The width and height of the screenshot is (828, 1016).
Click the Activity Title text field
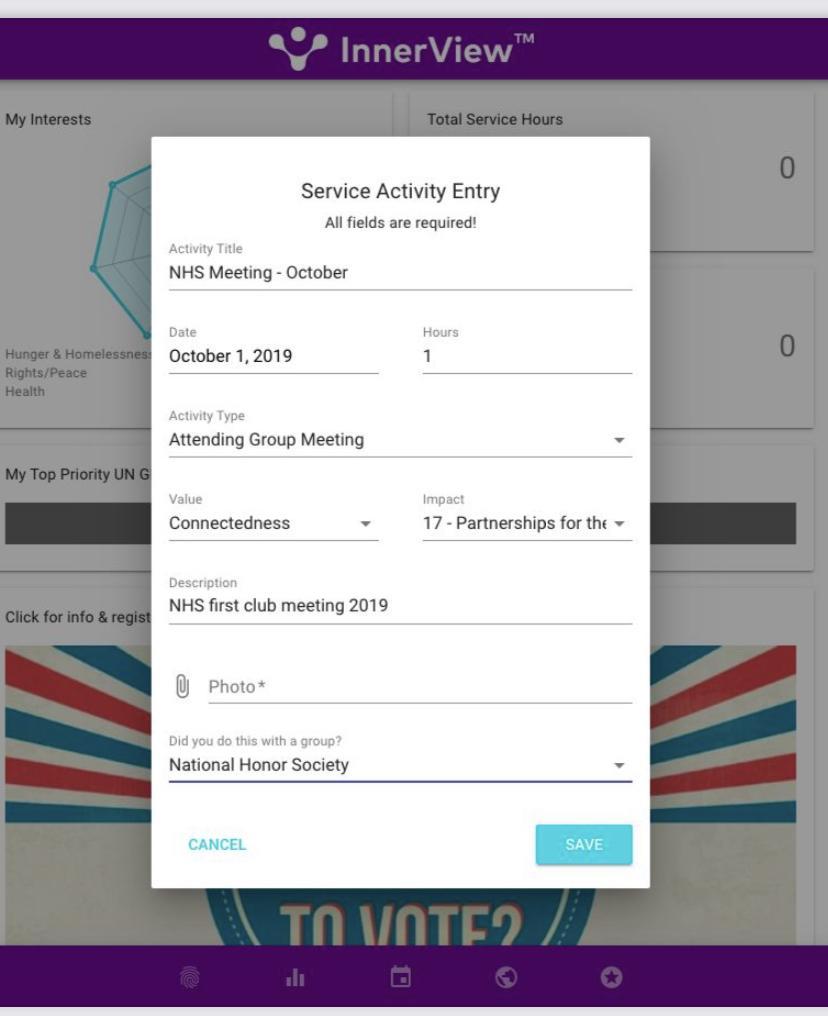[400, 272]
